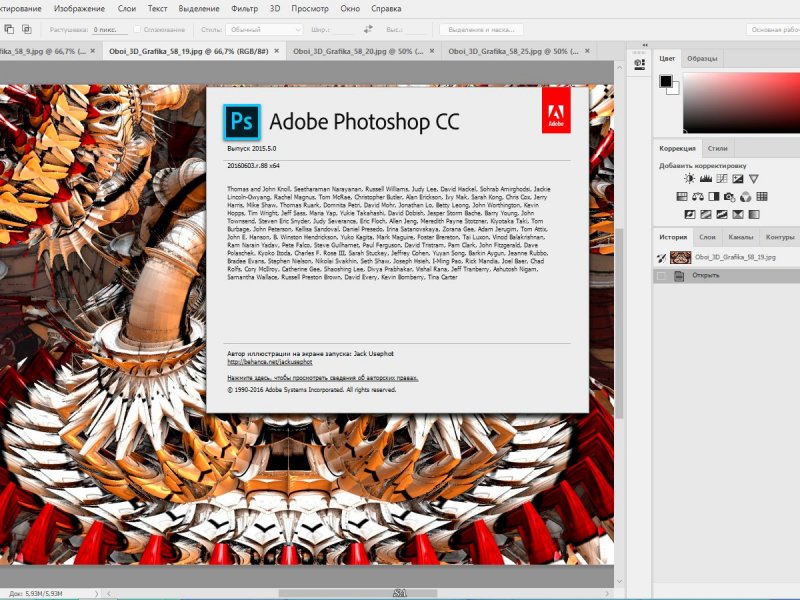Switch to the Слои panel tab
This screenshot has height=600, width=800.
[x=707, y=237]
